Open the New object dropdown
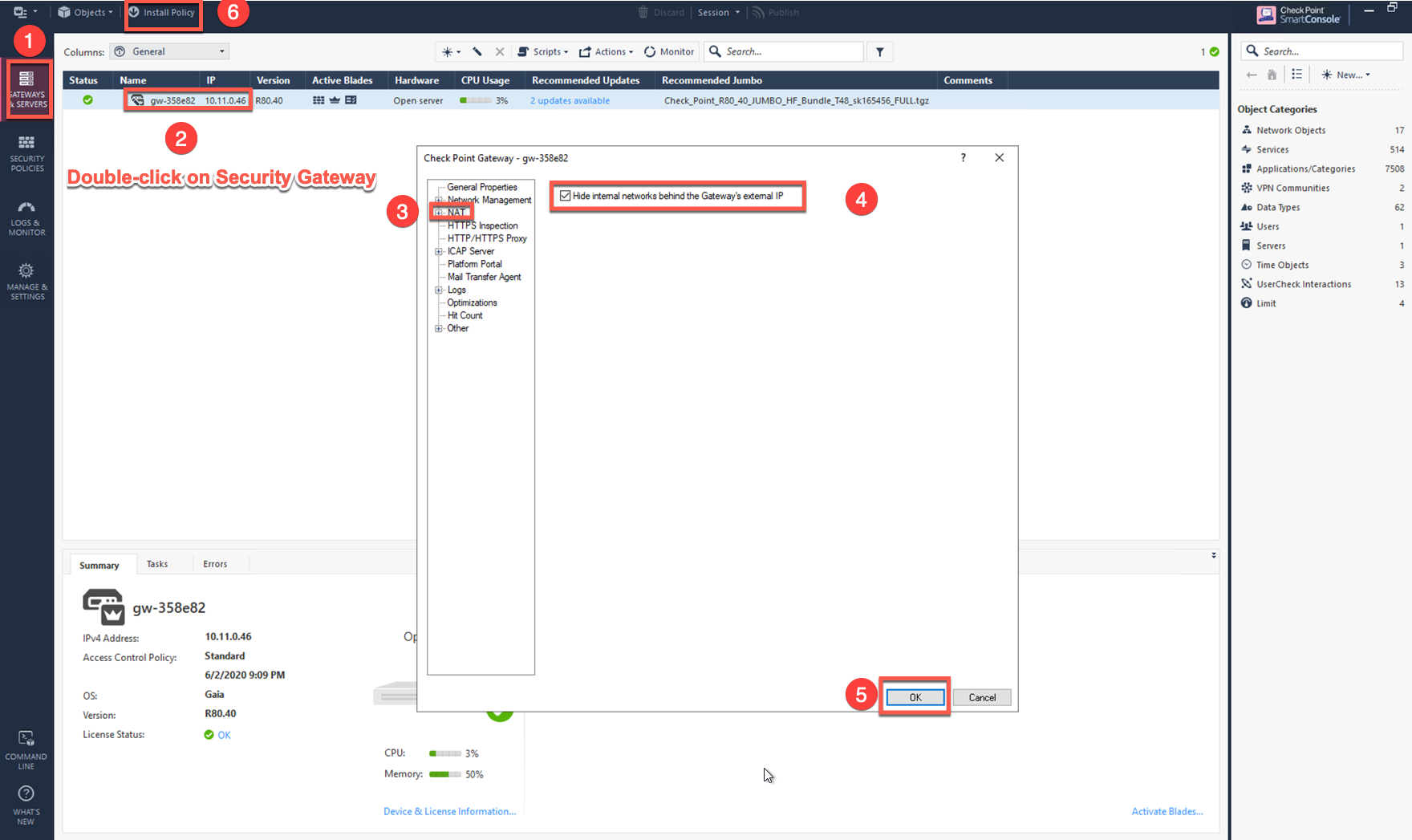The width and height of the screenshot is (1412, 840). click(1346, 75)
